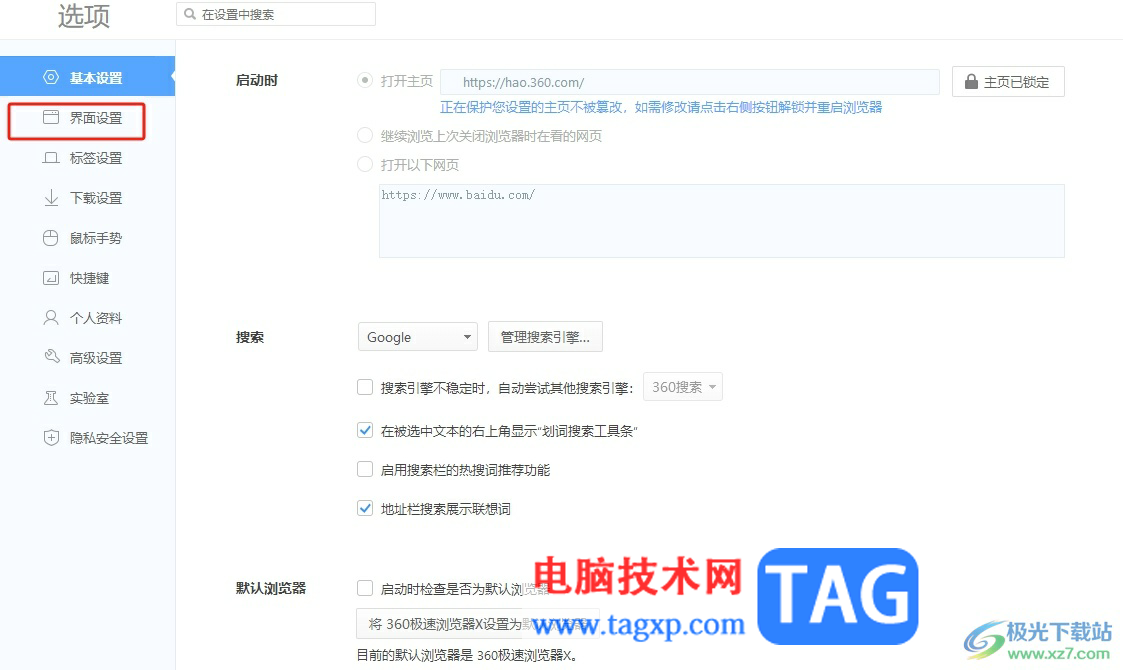
Task: Go to 下载设置 section
Action: point(87,198)
